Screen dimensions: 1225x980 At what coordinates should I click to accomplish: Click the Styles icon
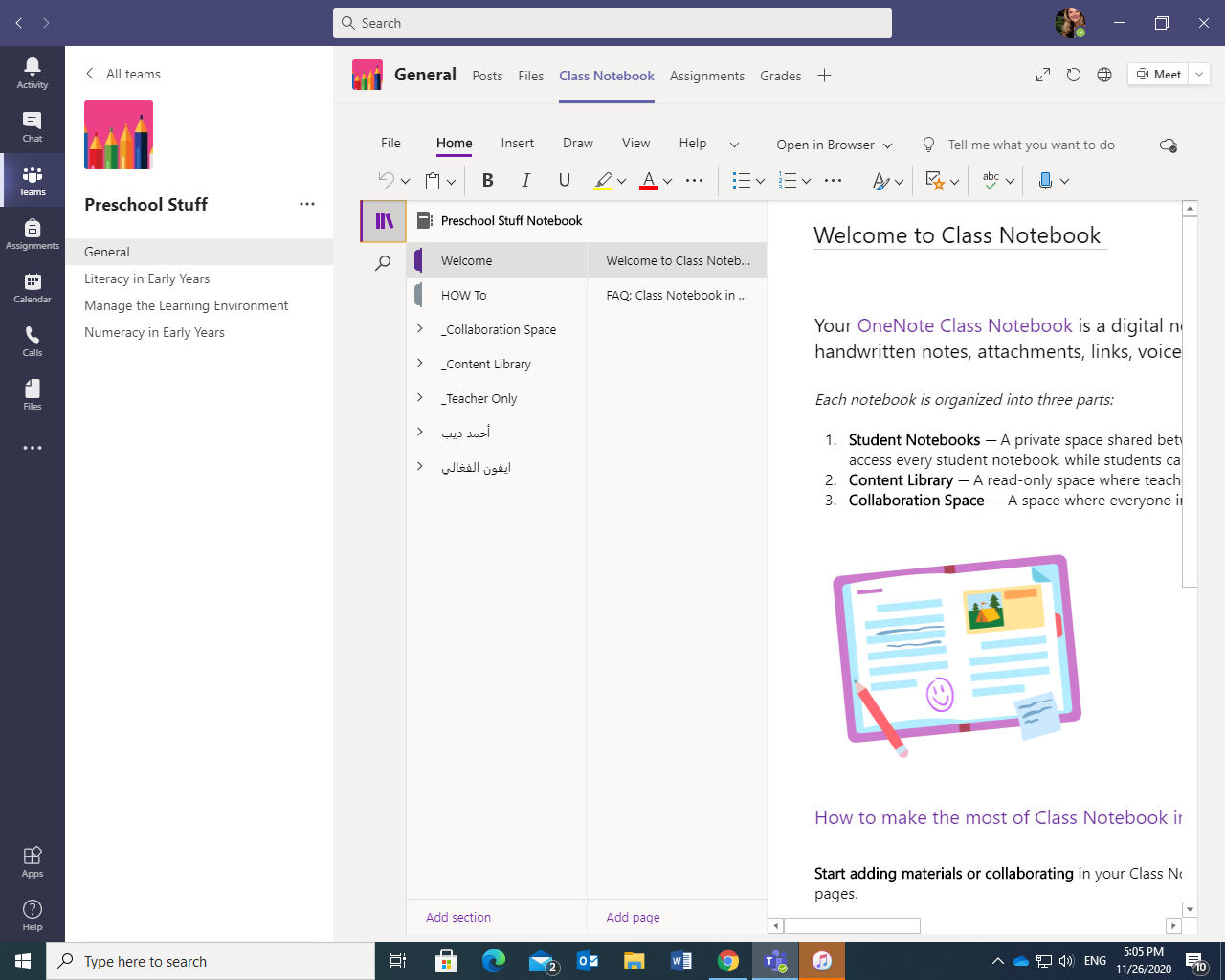click(881, 180)
